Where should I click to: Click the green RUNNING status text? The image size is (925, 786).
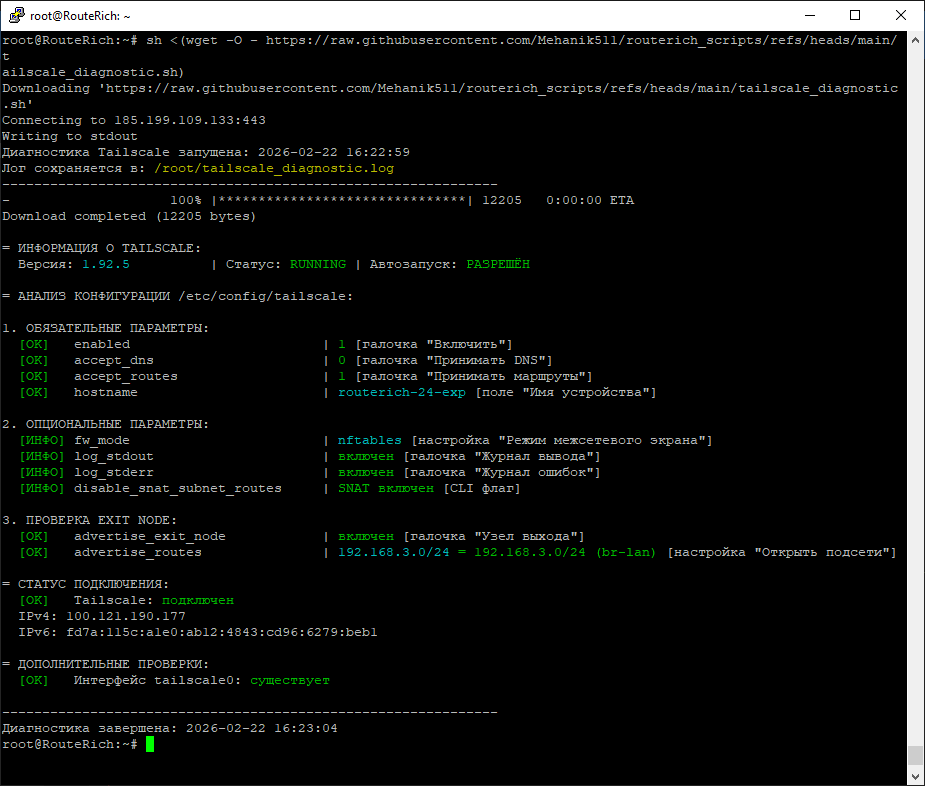tap(318, 264)
